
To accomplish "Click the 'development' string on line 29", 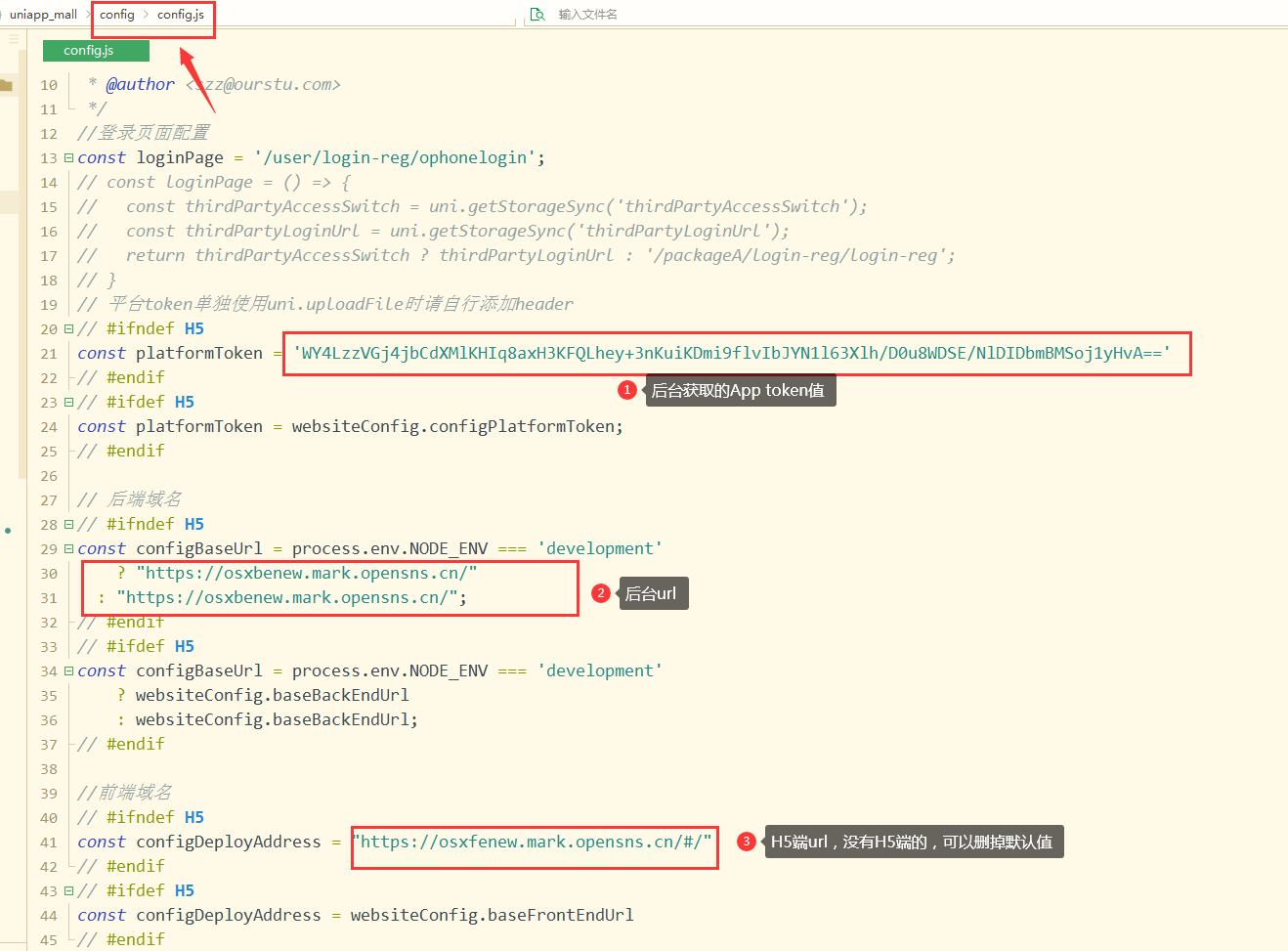I will coord(599,548).
